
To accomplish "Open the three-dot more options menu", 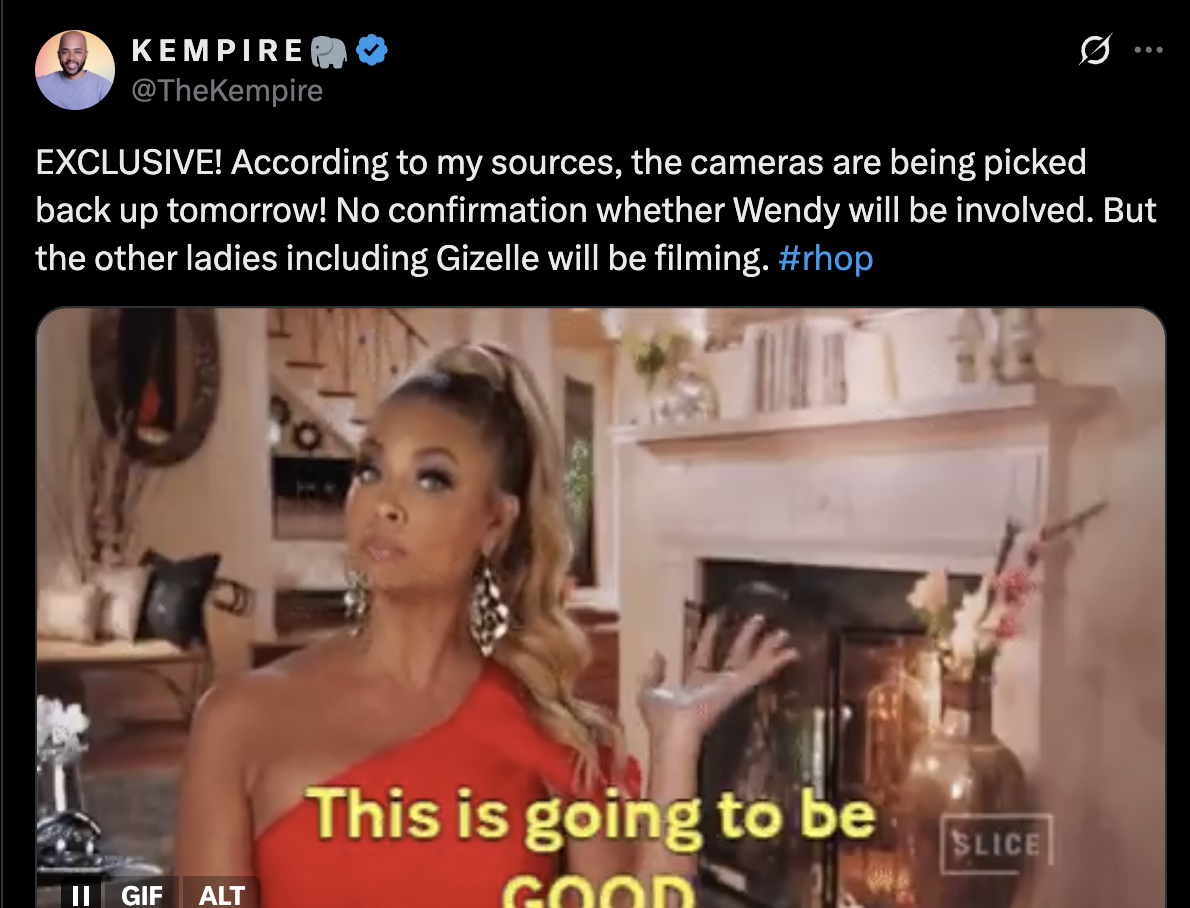I will pyautogui.click(x=1148, y=50).
